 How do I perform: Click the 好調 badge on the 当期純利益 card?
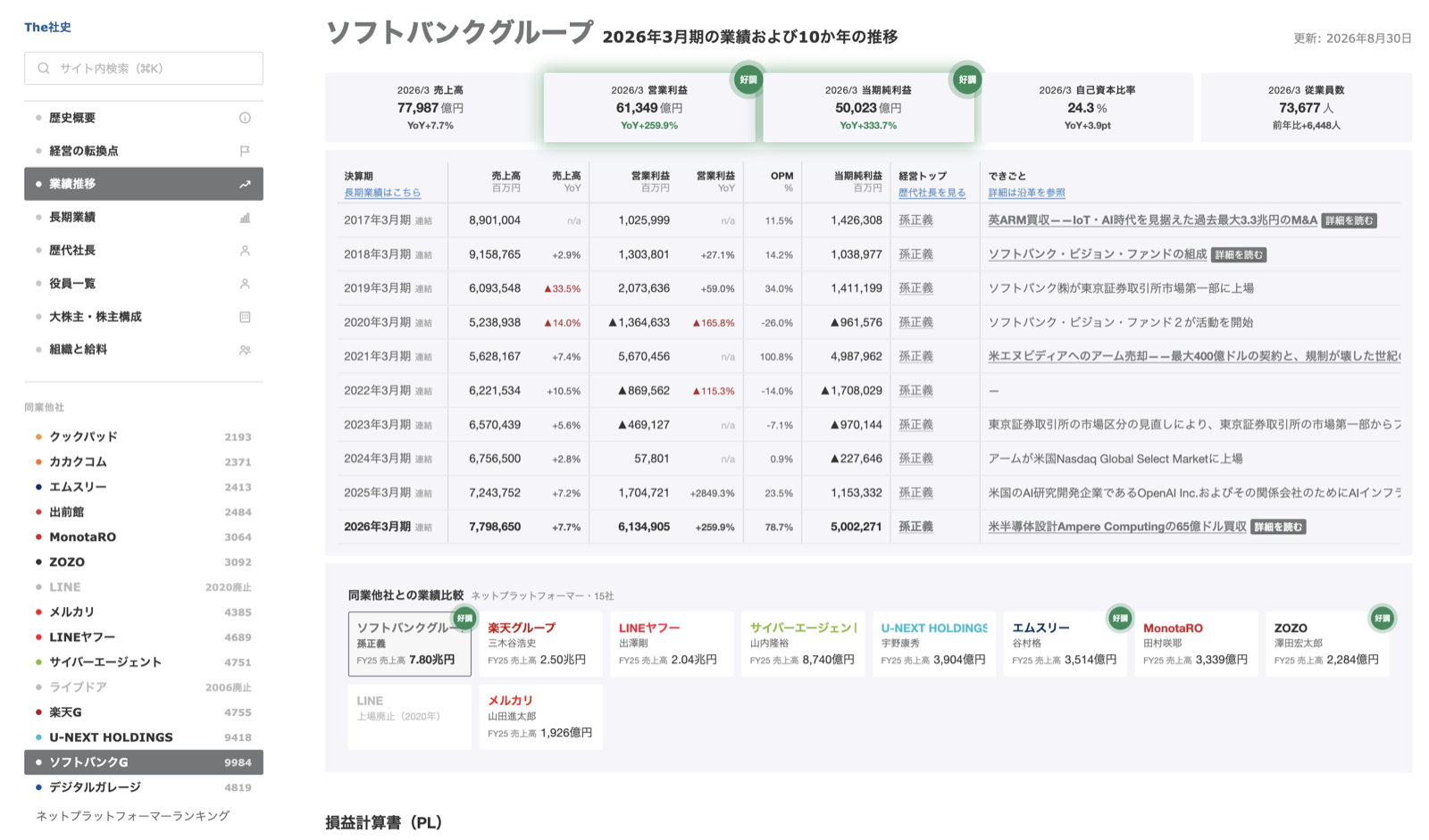967,79
